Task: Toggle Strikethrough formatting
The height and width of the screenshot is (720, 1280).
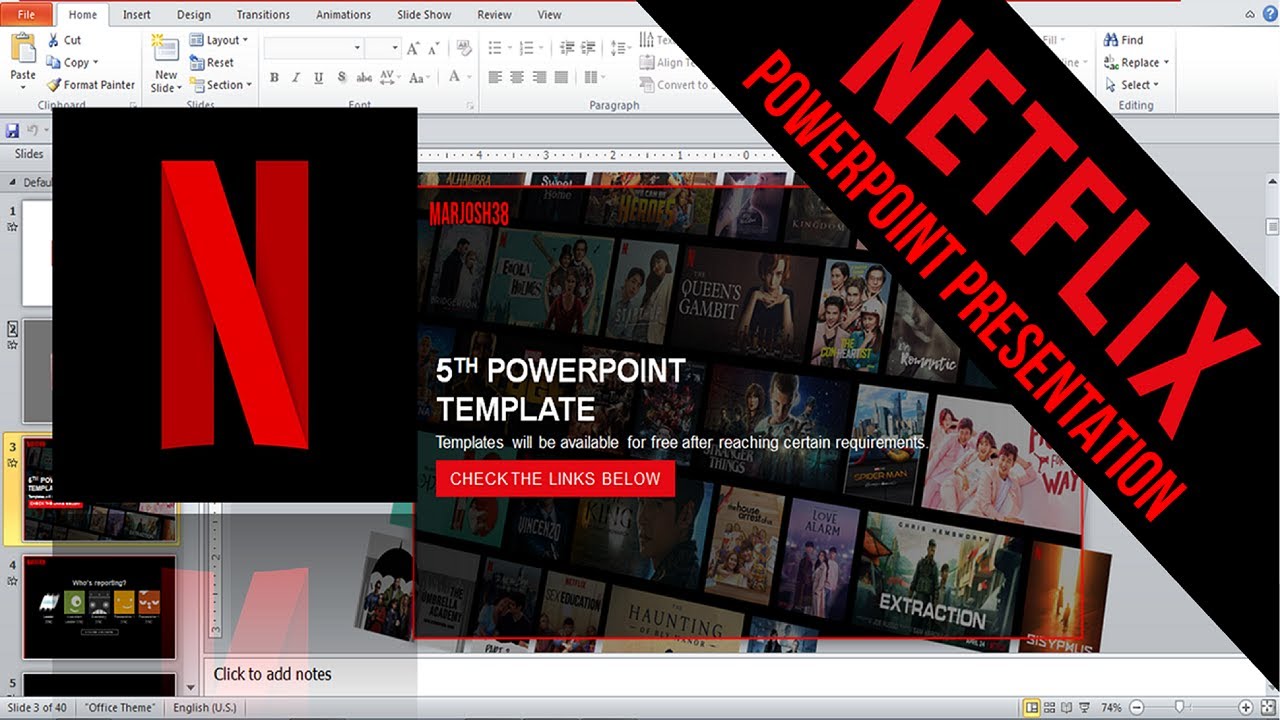Action: point(364,77)
